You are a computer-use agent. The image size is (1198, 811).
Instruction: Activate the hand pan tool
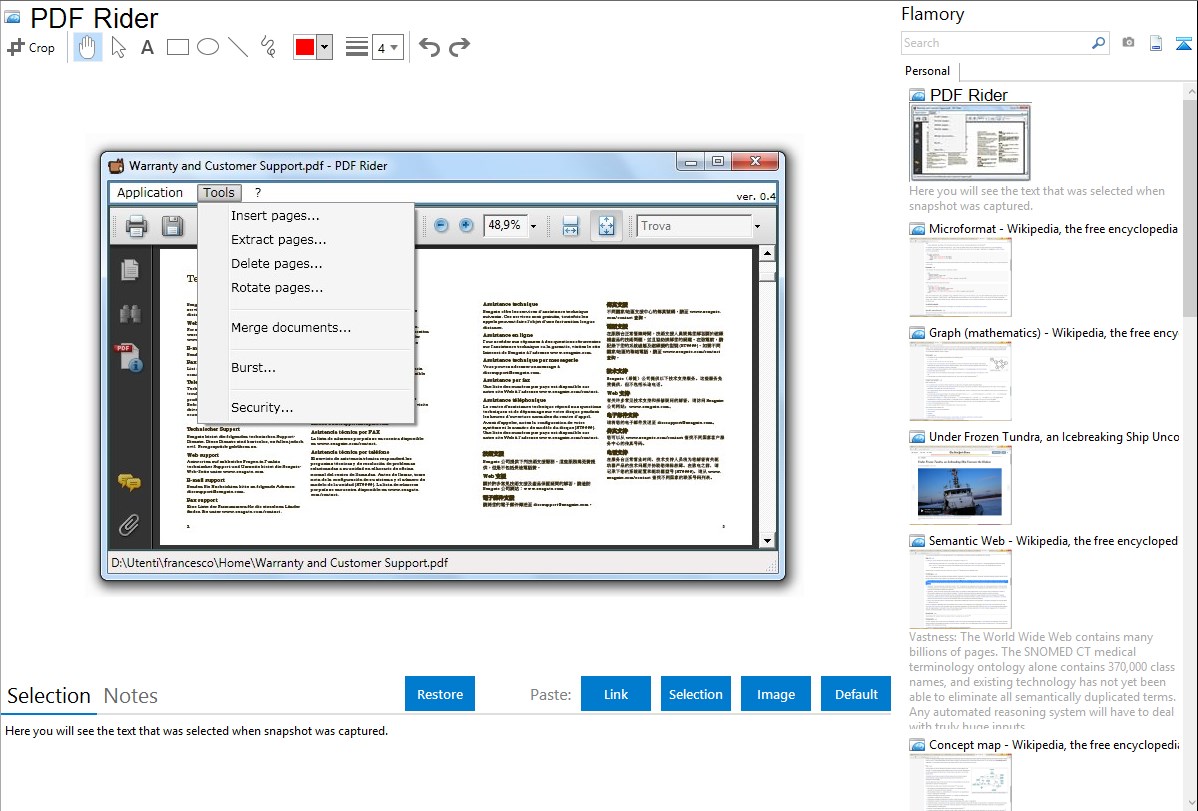pyautogui.click(x=87, y=47)
